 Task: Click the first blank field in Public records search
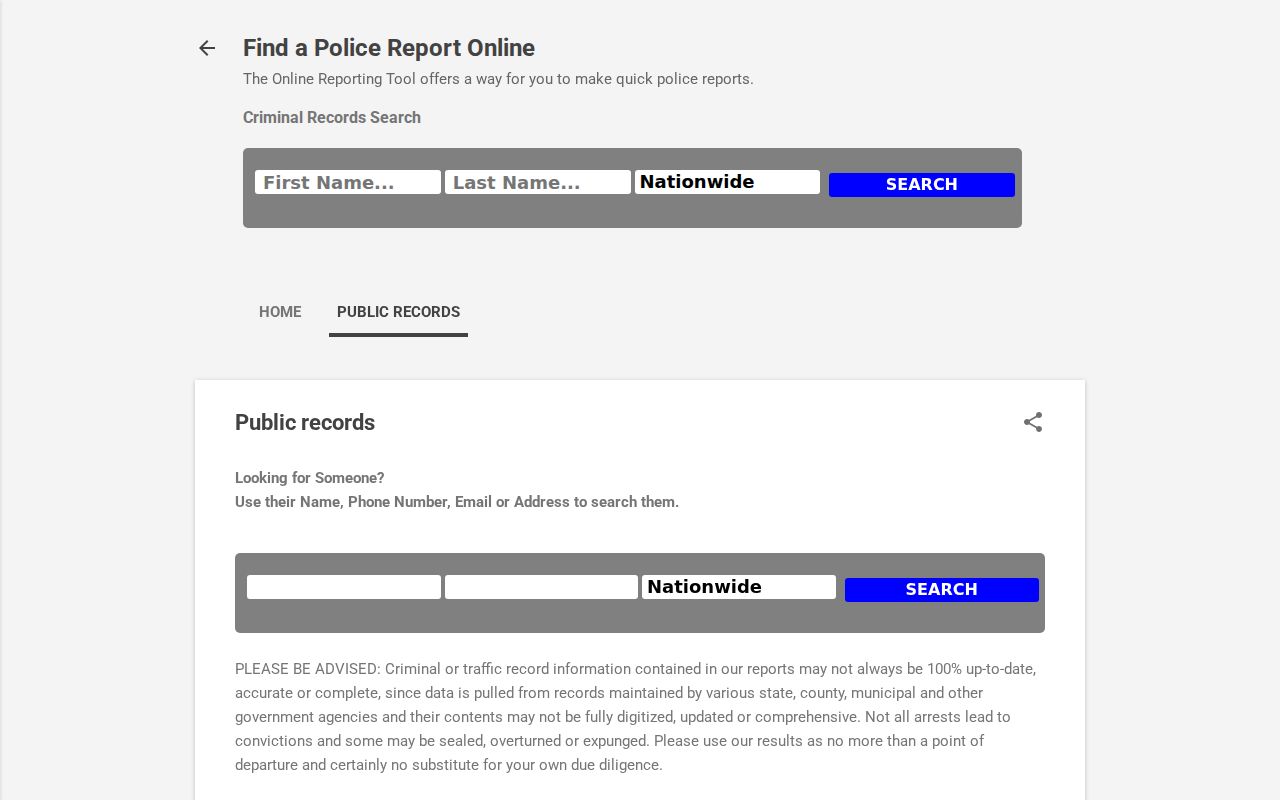[x=344, y=587]
